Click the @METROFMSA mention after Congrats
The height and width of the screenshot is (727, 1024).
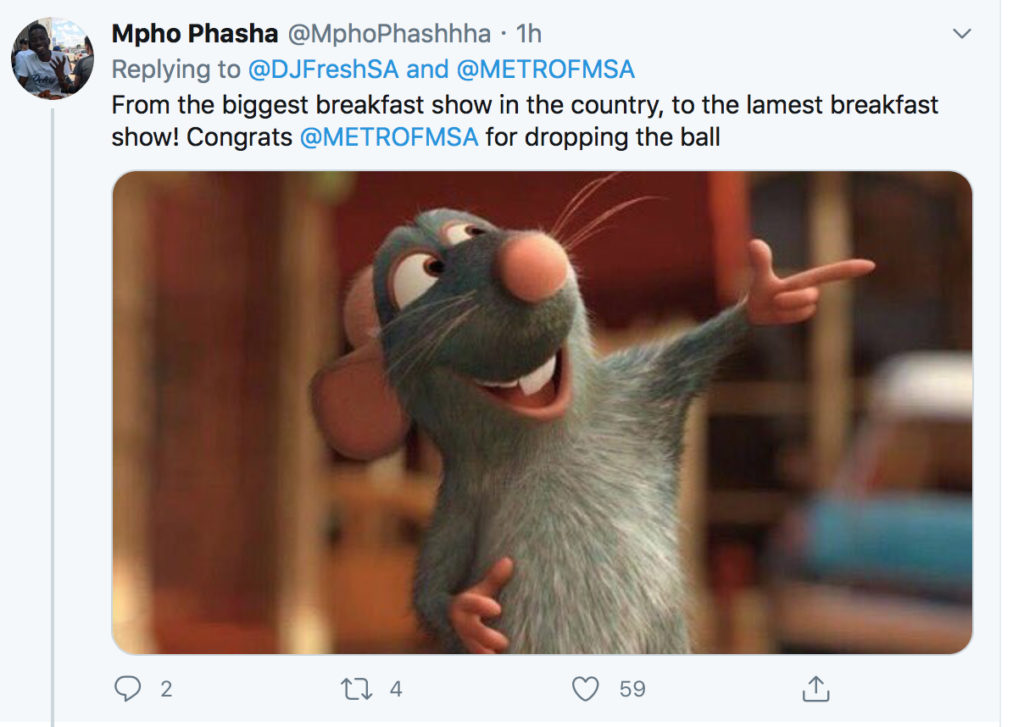click(x=389, y=137)
